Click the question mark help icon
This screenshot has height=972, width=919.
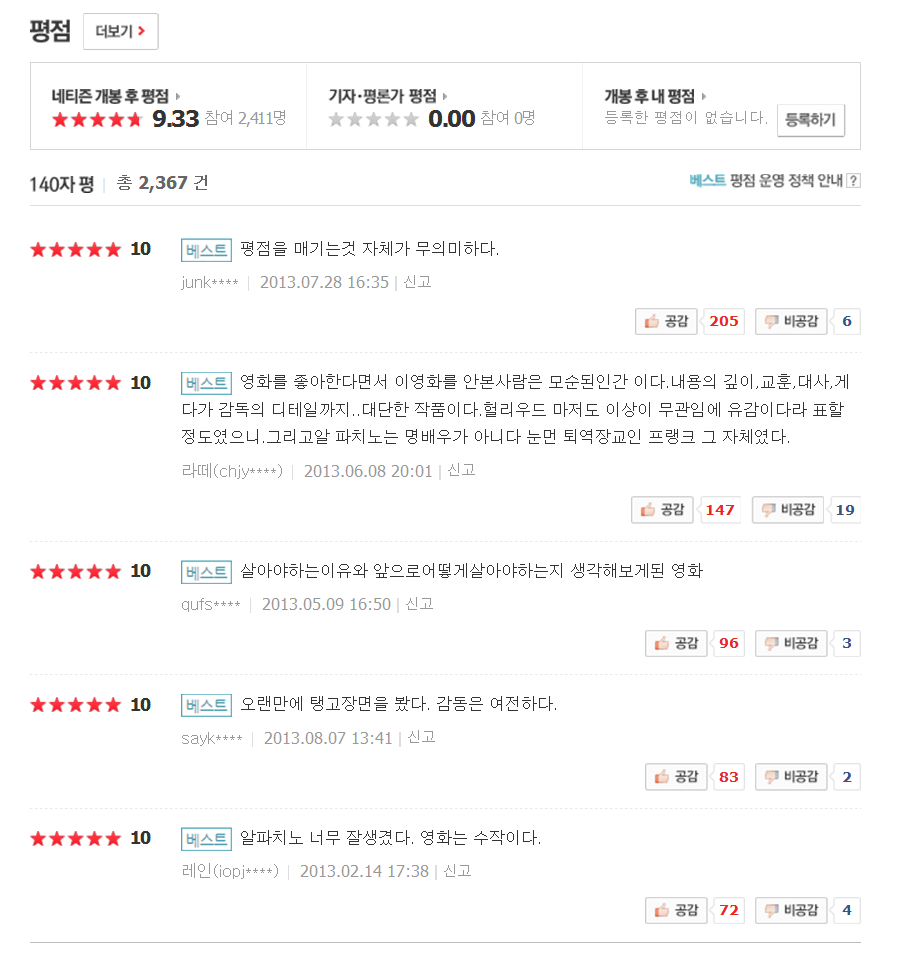click(853, 181)
